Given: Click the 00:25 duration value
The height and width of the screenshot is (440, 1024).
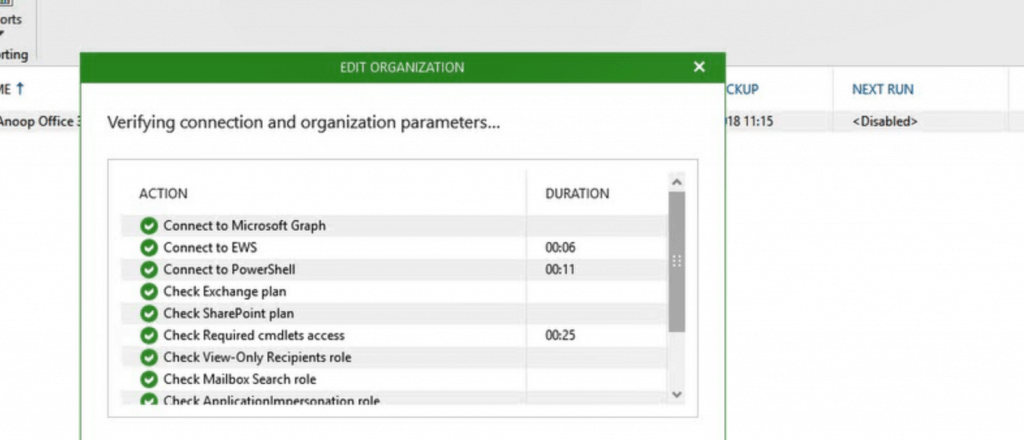Looking at the screenshot, I should click(560, 336).
